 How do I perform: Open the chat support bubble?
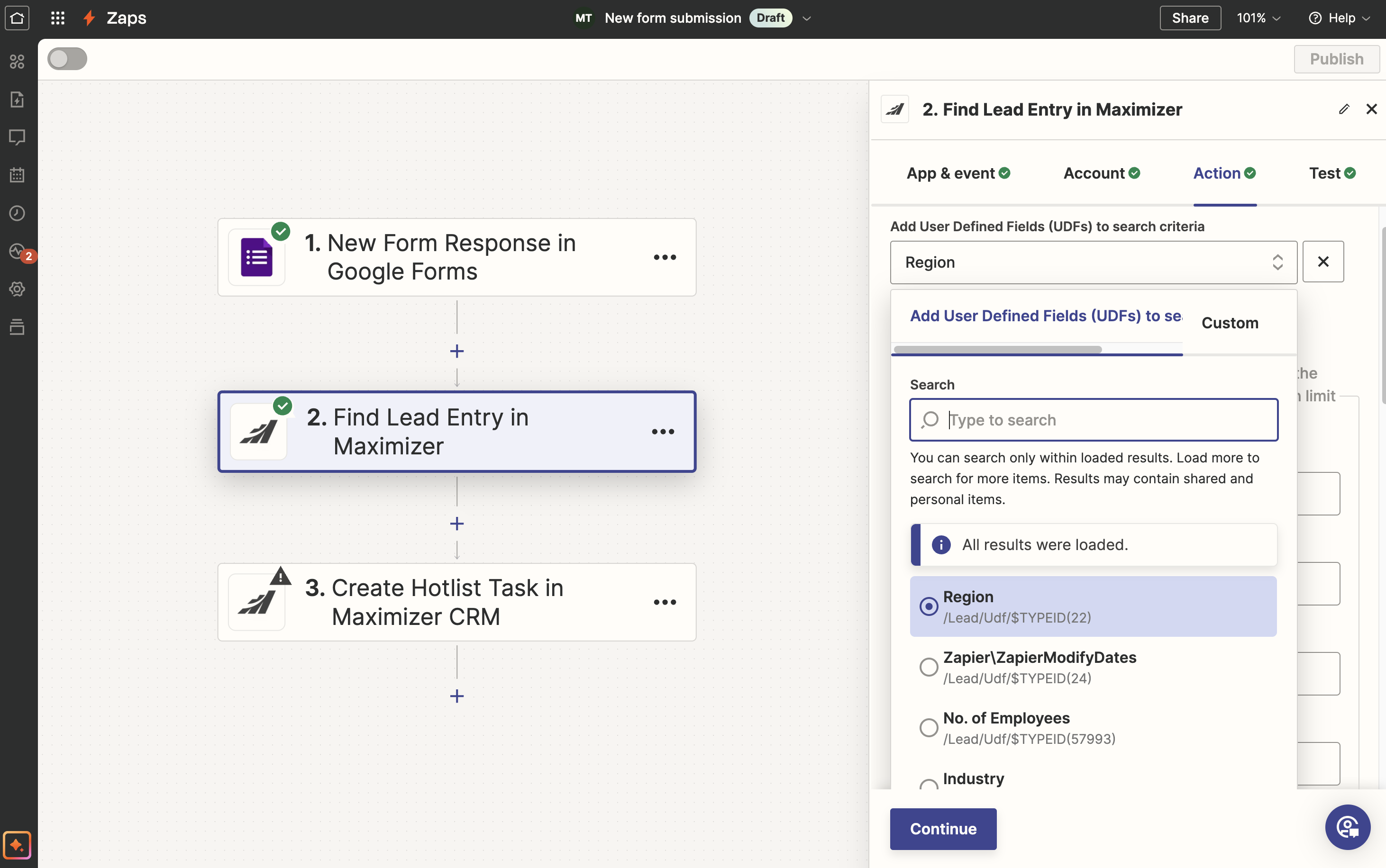(x=1348, y=827)
